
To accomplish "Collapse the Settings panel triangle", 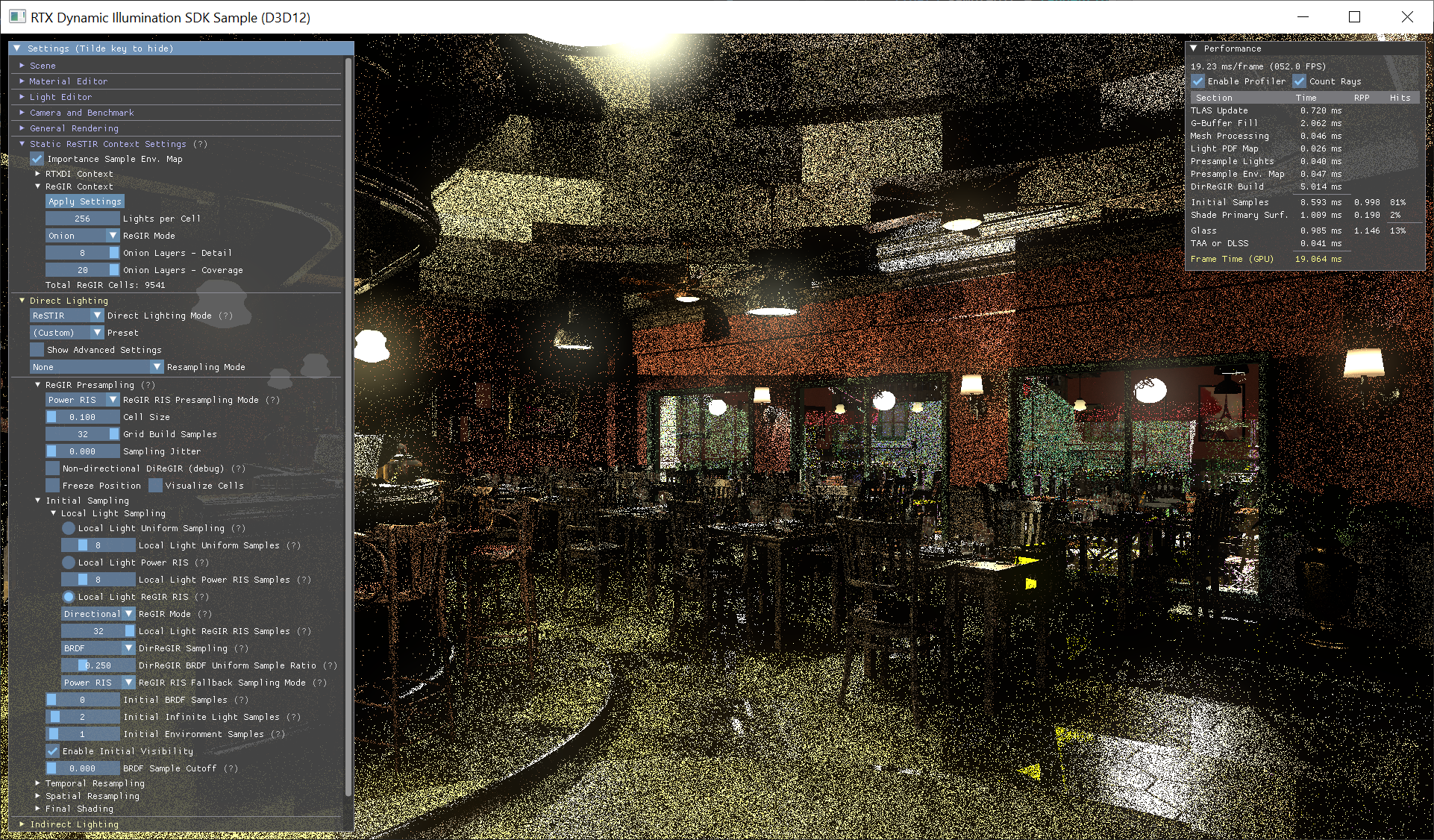I will tap(17, 48).
